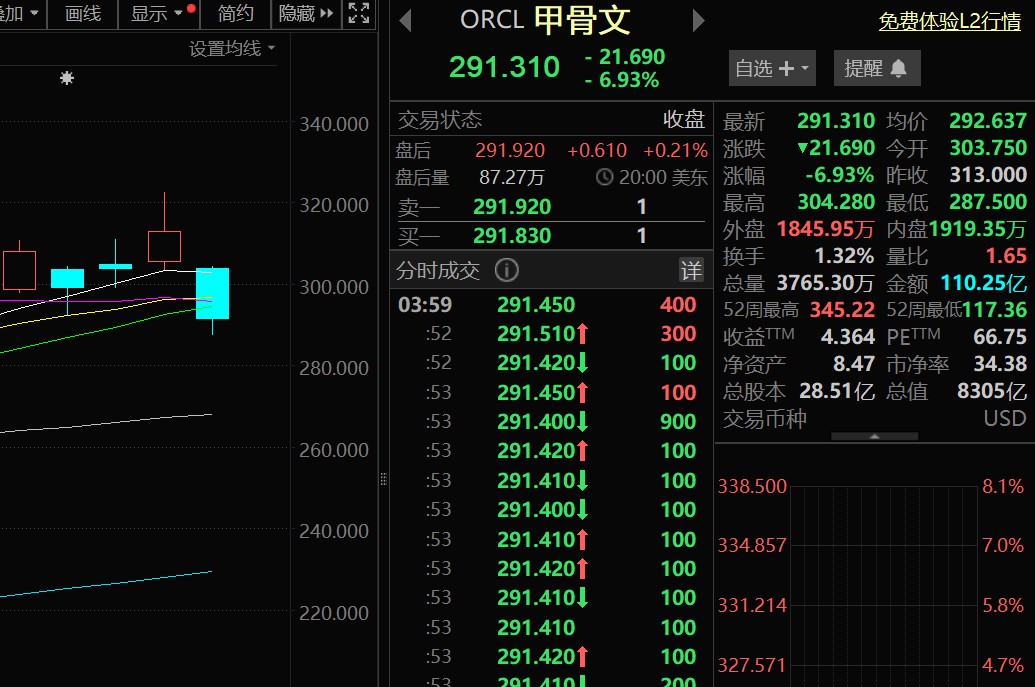Go to previous stock with left arrow
Viewport: 1035px width, 687px height.
click(405, 21)
